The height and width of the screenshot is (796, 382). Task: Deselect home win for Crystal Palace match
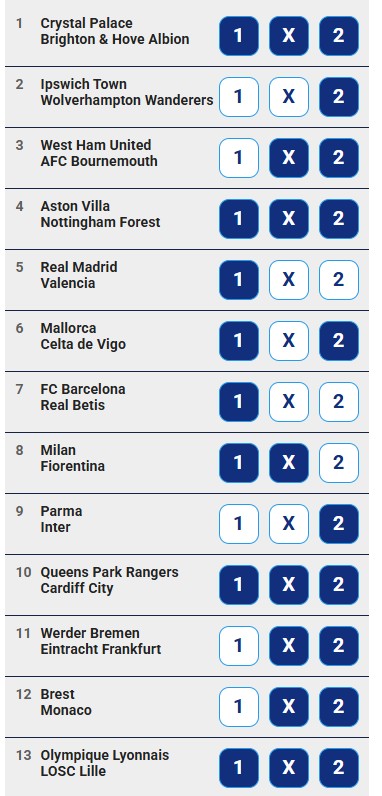click(x=239, y=36)
